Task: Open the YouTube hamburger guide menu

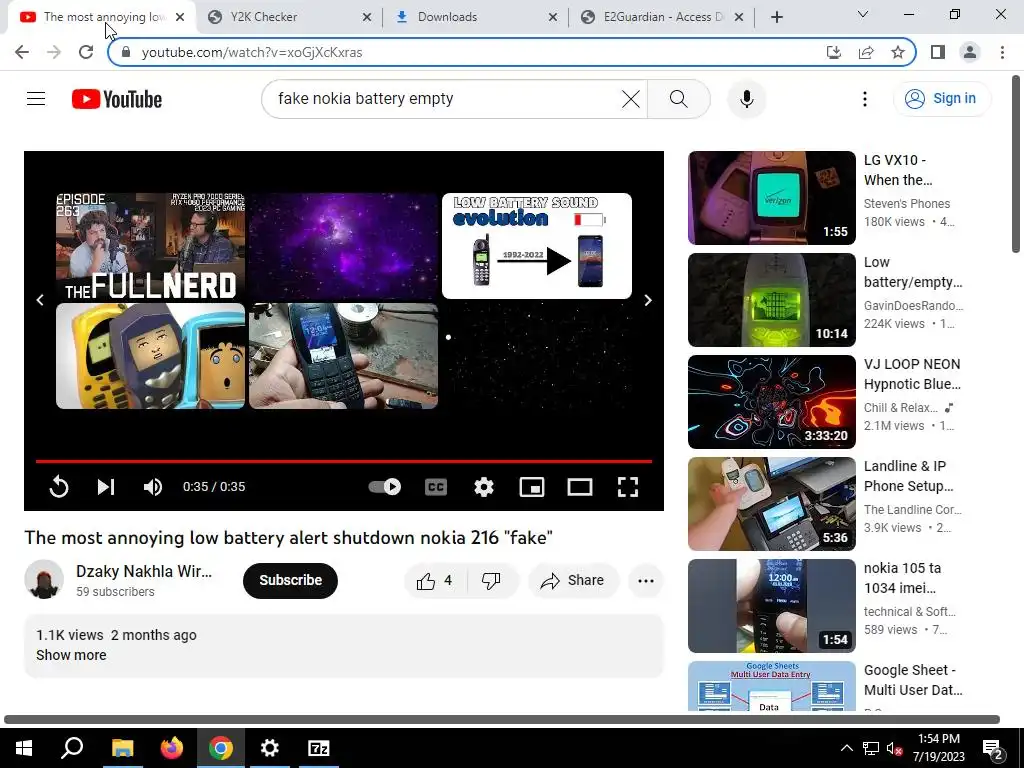Action: point(36,99)
